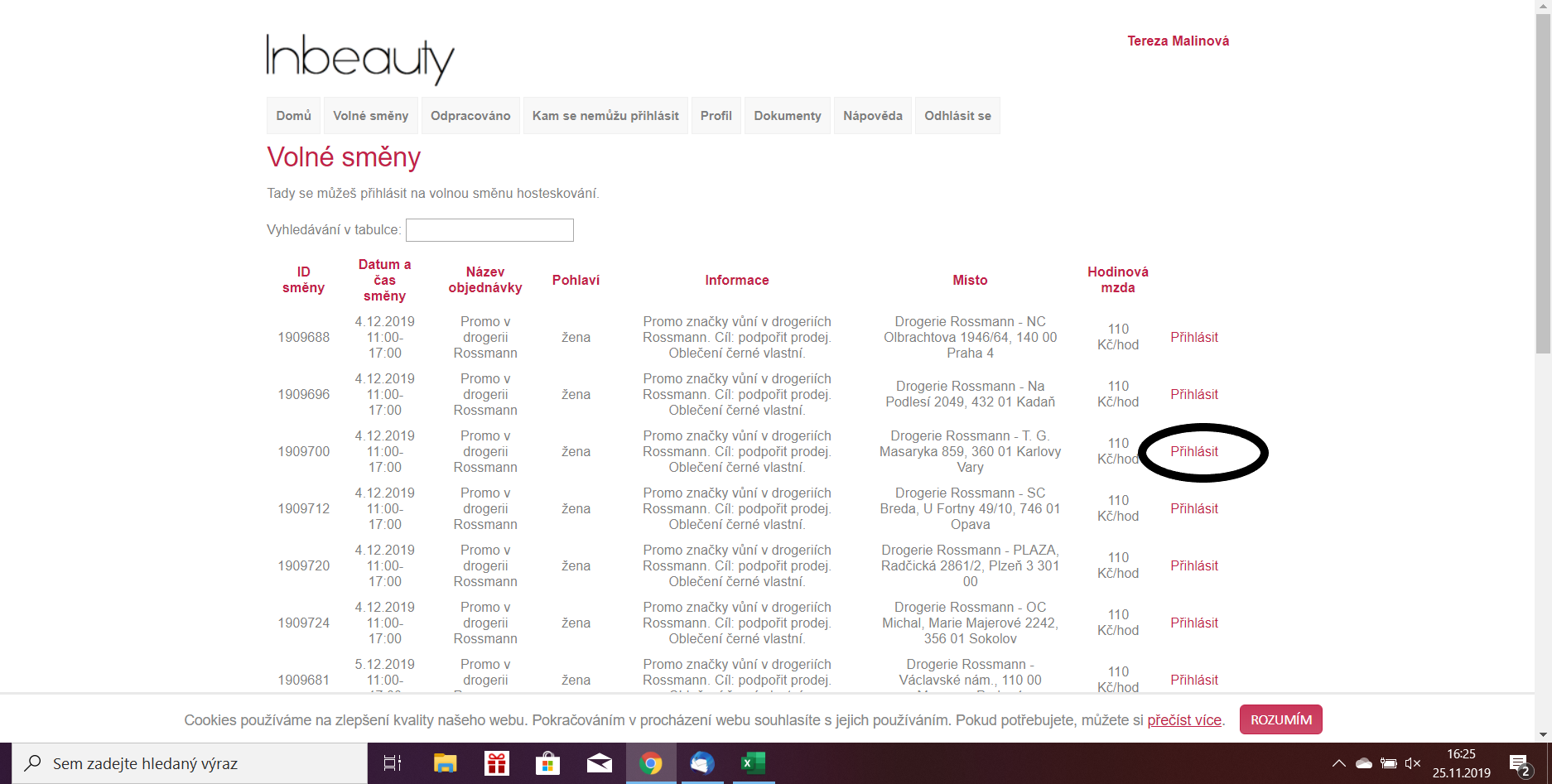The width and height of the screenshot is (1552, 784).
Task: Open Kam se nemůžu přihlásit page
Action: point(605,116)
